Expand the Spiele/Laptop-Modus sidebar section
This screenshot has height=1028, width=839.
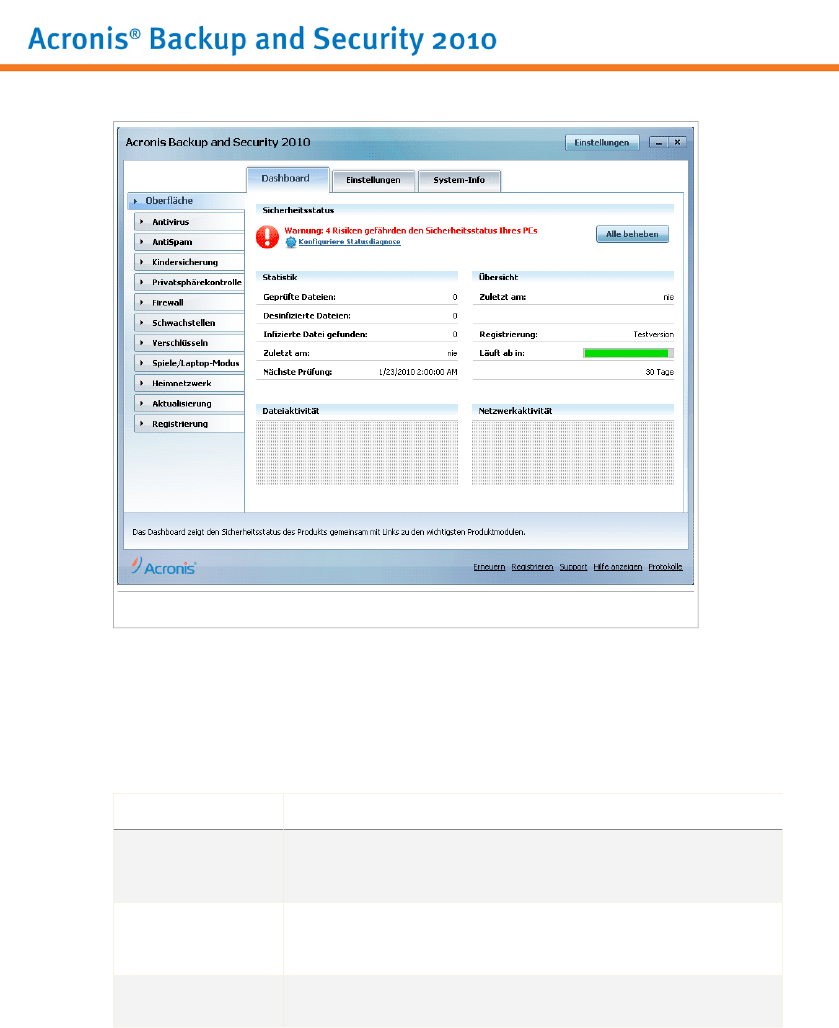point(189,363)
